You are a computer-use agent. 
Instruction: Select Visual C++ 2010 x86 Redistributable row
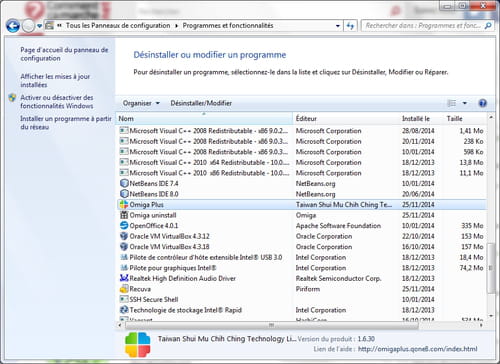point(302,173)
